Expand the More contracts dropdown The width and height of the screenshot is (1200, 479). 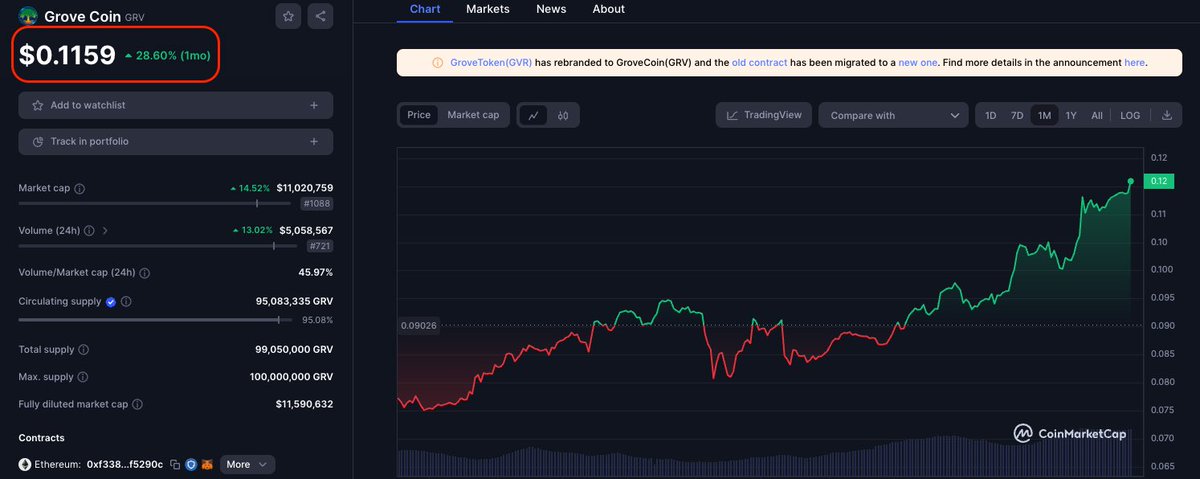click(247, 465)
